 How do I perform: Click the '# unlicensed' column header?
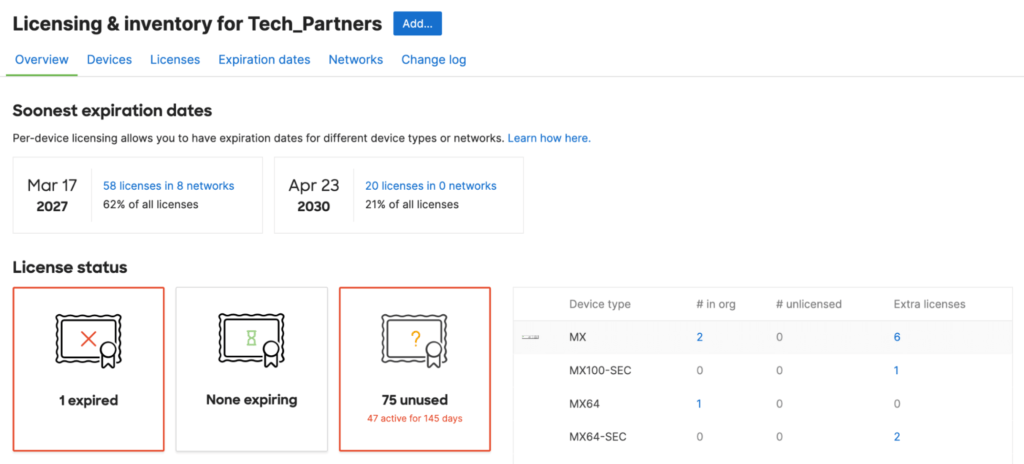pyautogui.click(x=809, y=304)
